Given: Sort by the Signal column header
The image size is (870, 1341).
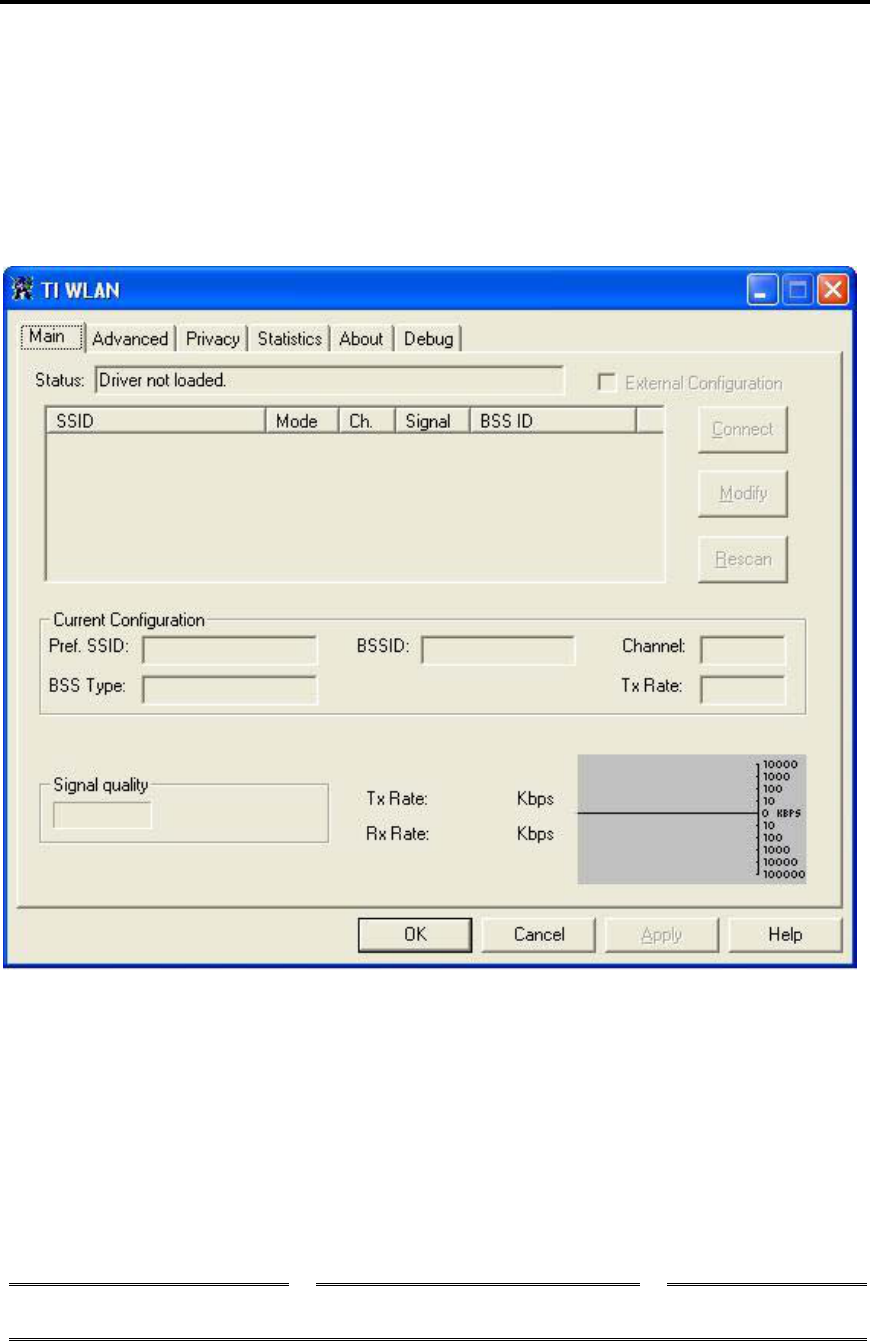Looking at the screenshot, I should tap(432, 421).
